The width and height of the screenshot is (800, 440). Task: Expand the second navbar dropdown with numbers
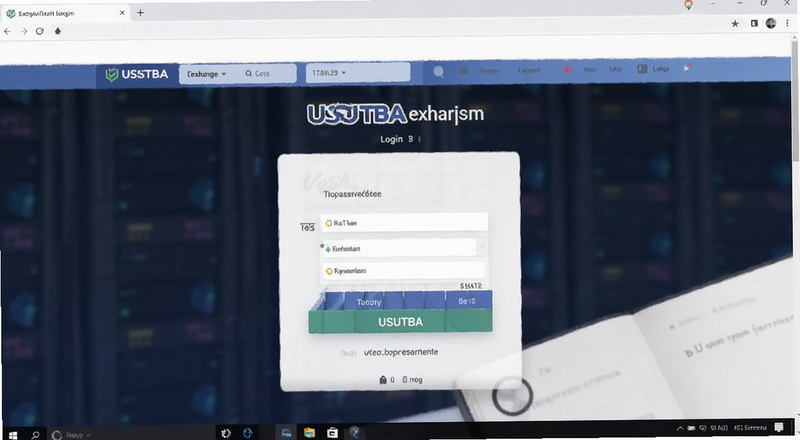(x=357, y=73)
